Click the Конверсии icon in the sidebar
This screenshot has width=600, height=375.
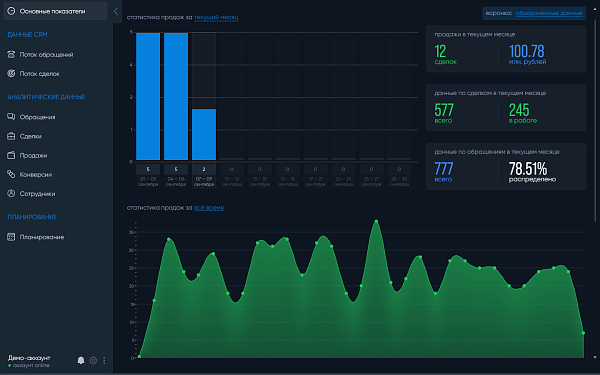point(11,174)
